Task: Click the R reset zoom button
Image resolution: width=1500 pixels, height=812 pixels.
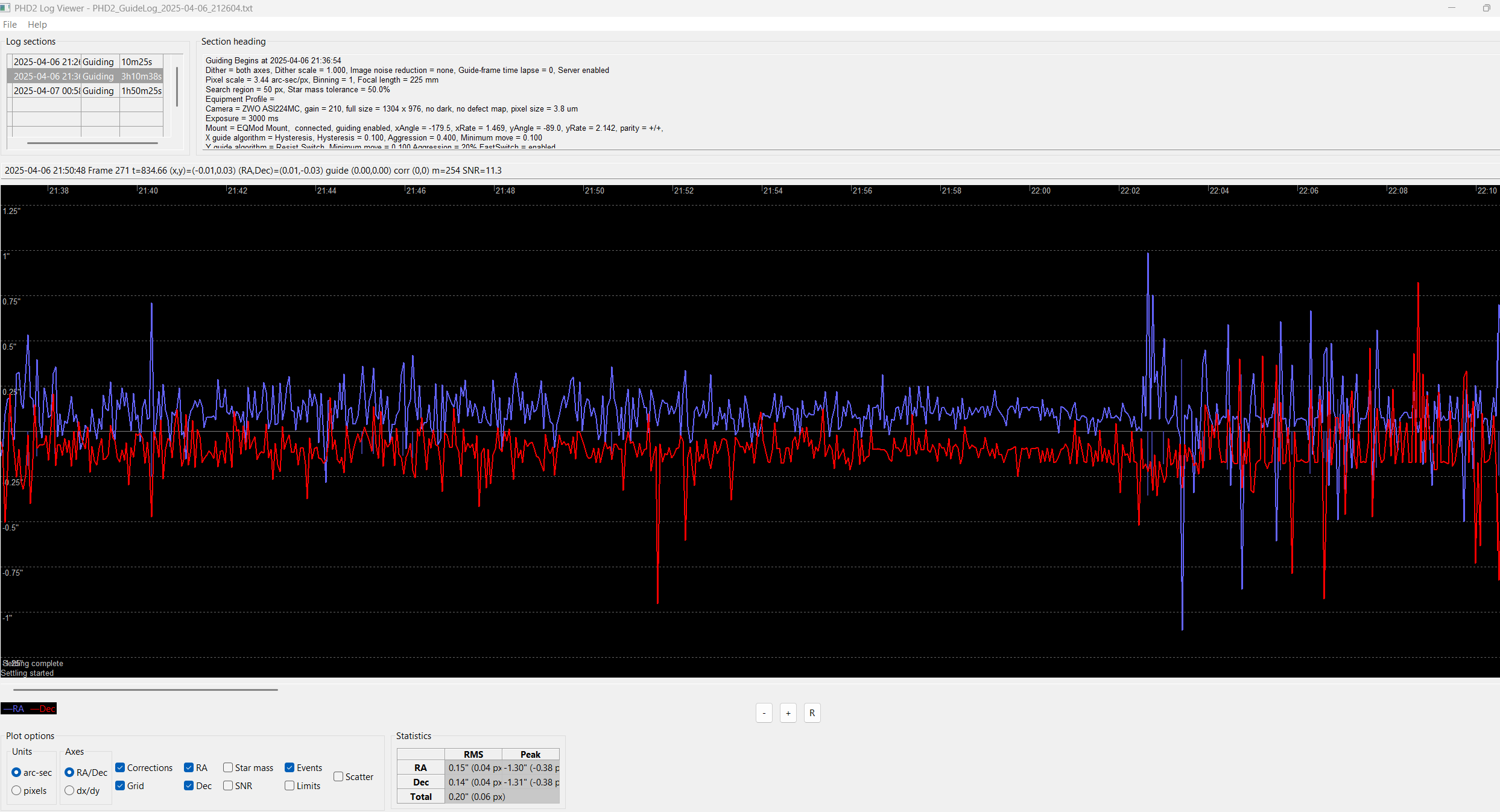Action: (x=812, y=713)
